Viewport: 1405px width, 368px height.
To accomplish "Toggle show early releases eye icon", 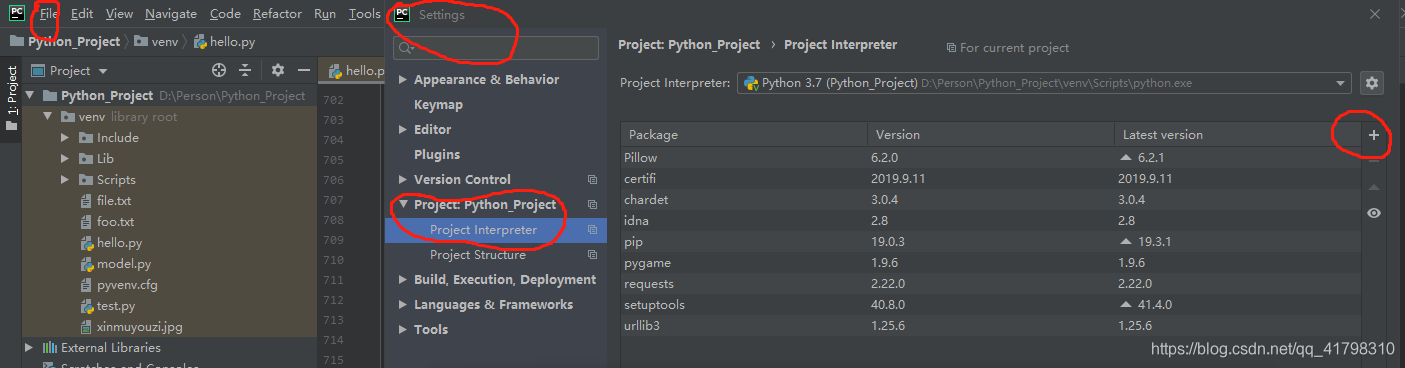I will pyautogui.click(x=1374, y=213).
